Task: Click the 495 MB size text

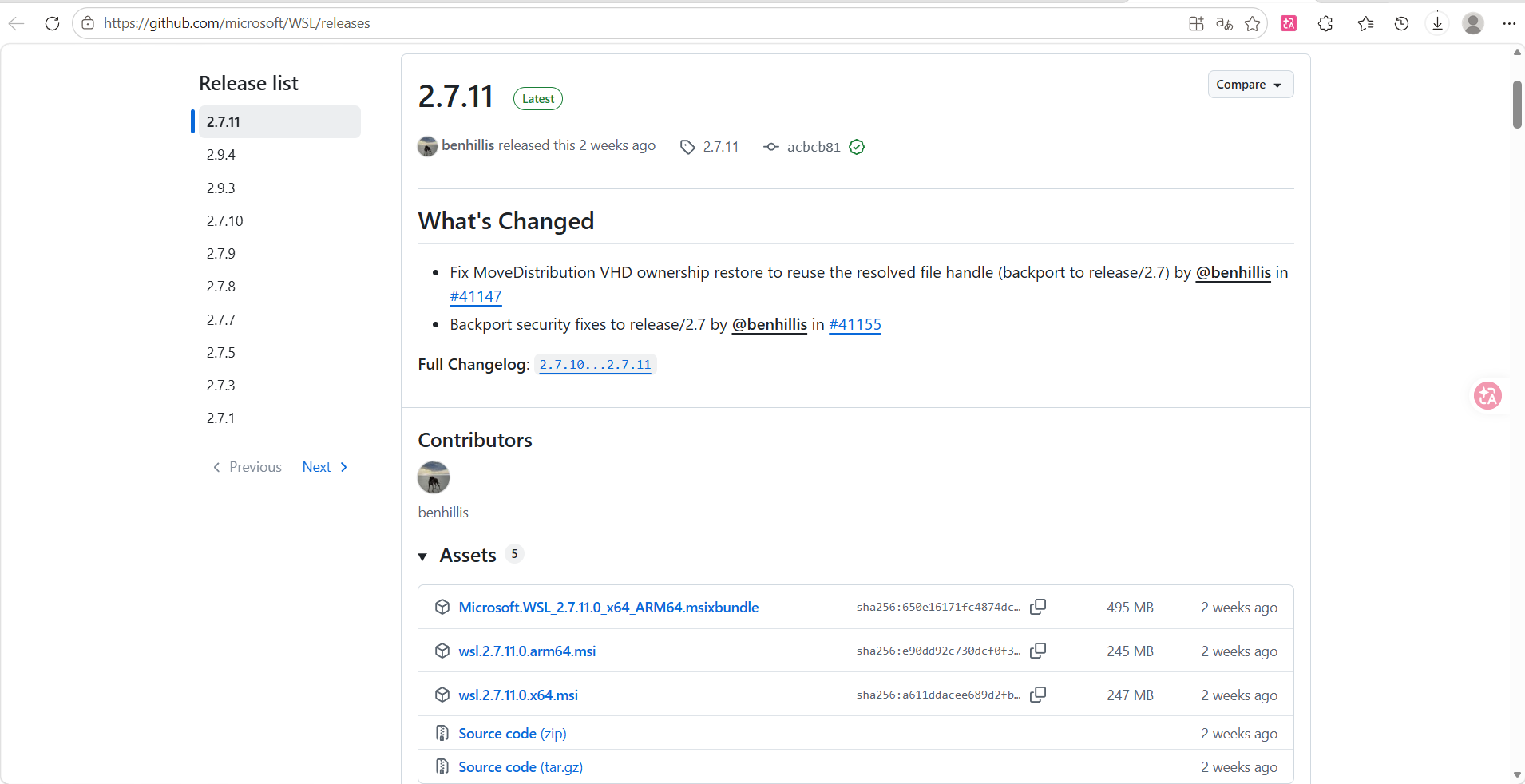Action: click(1130, 608)
